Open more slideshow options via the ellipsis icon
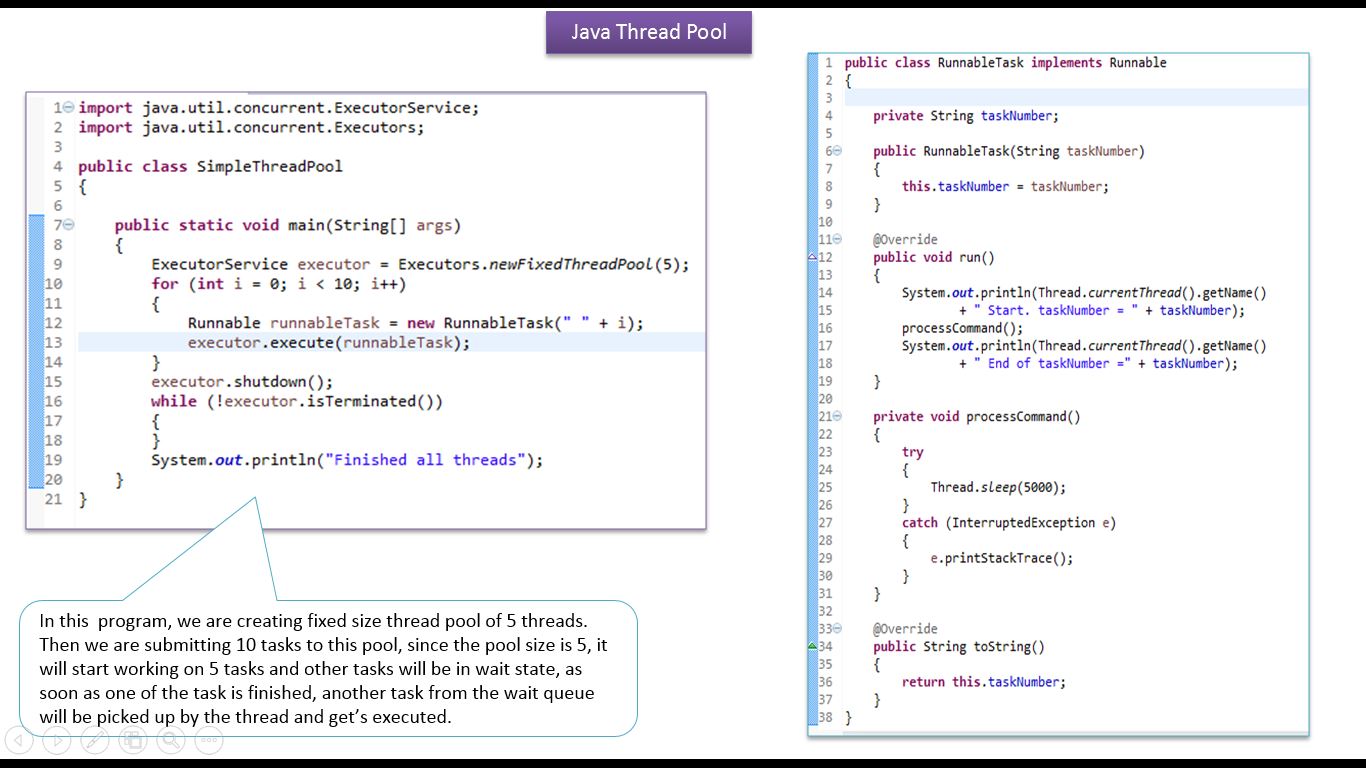The height and width of the screenshot is (768, 1366). [x=208, y=741]
